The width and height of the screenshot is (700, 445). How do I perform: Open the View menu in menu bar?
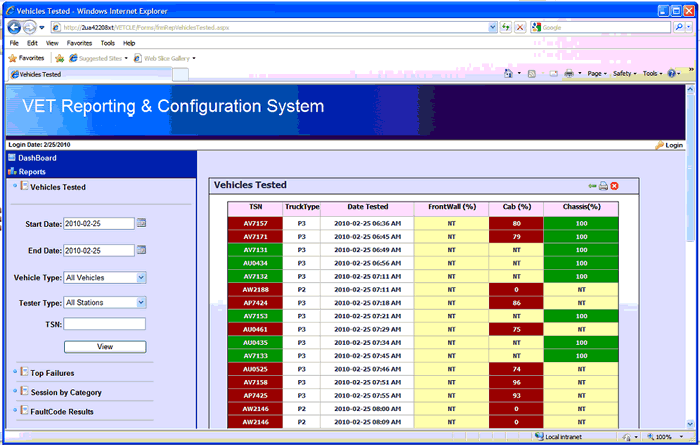[50, 43]
